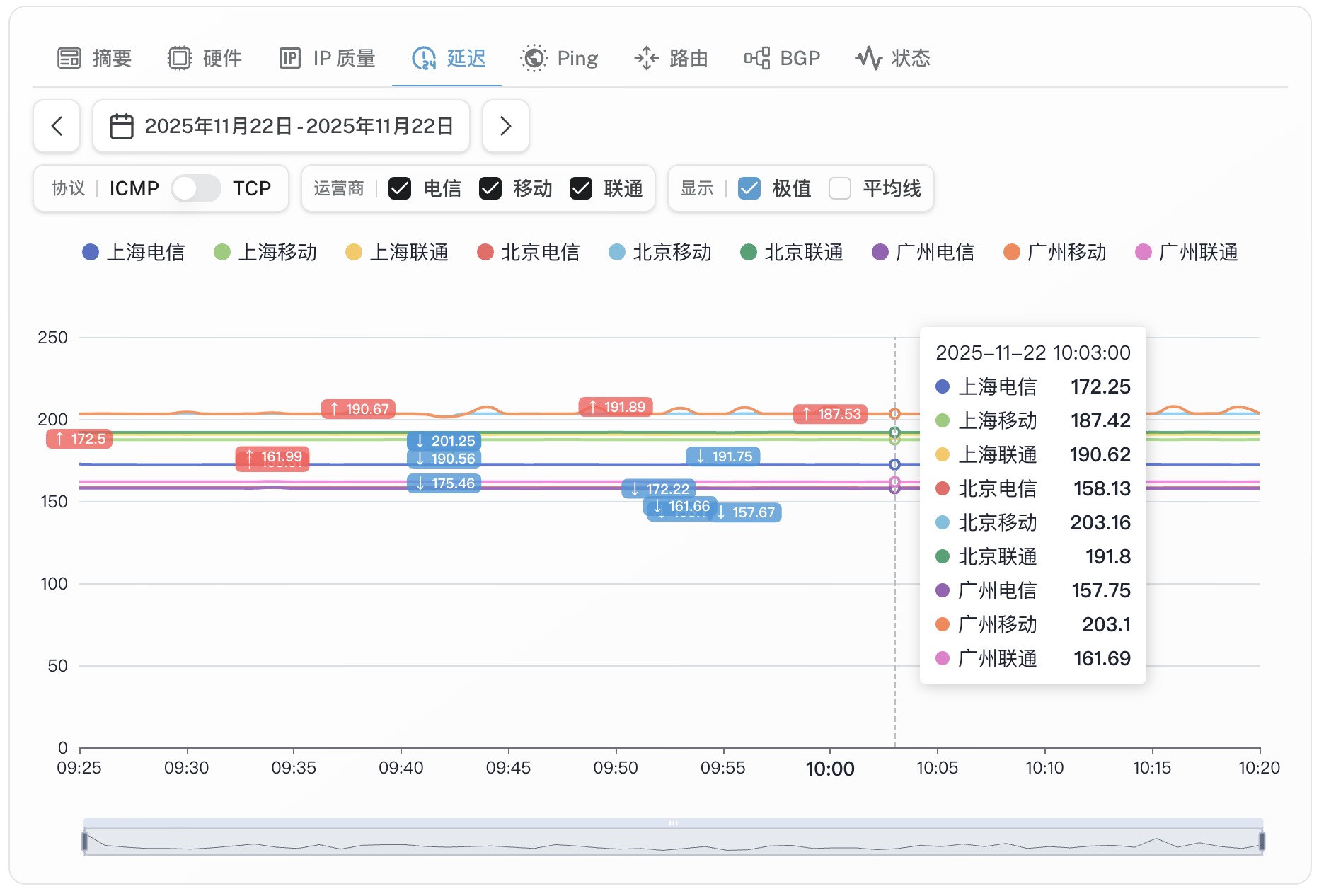Uncheck the 移动 carrier checkbox
This screenshot has height=896, width=1319.
tap(490, 188)
